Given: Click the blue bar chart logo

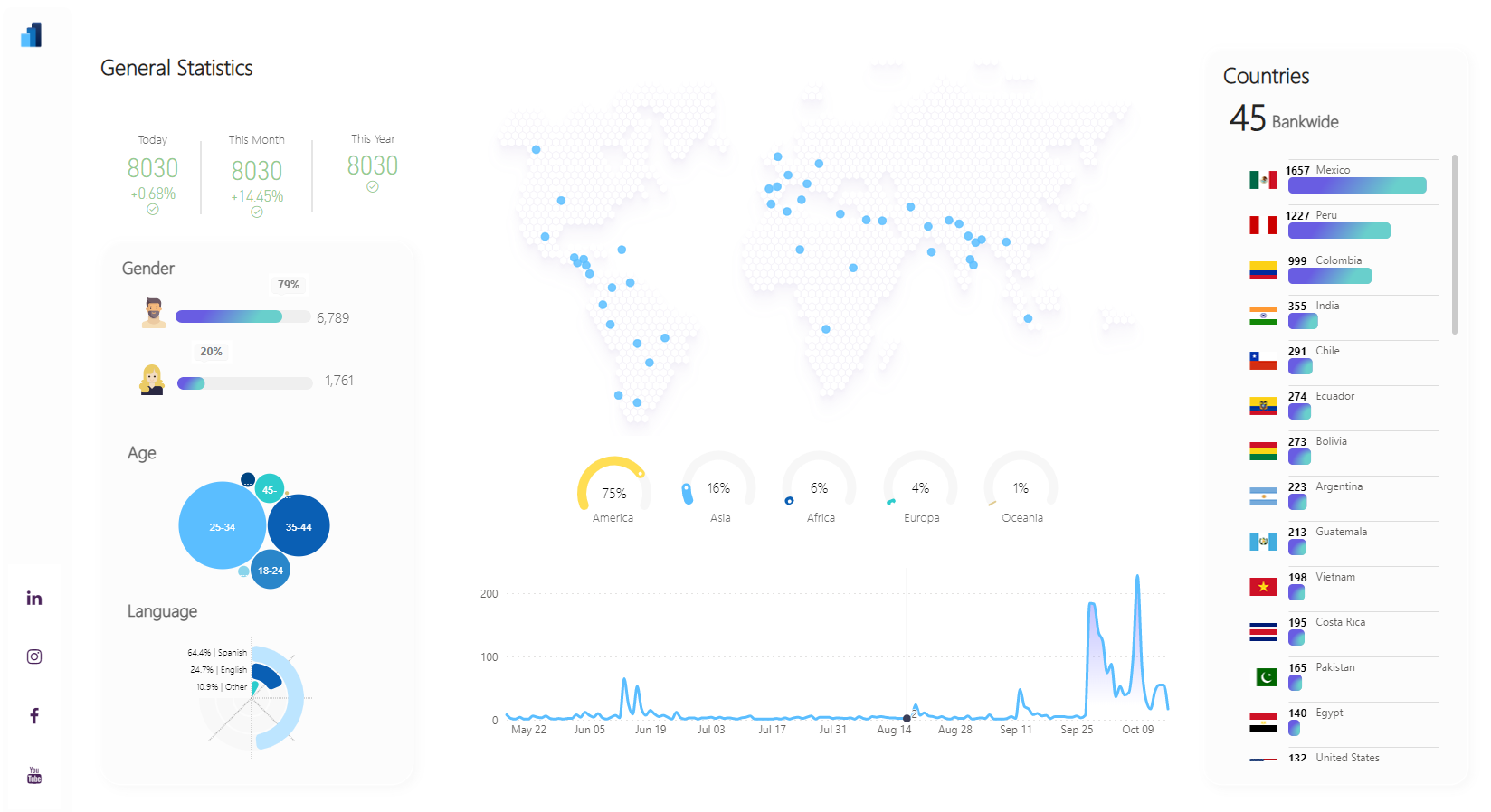Looking at the screenshot, I should click(32, 35).
